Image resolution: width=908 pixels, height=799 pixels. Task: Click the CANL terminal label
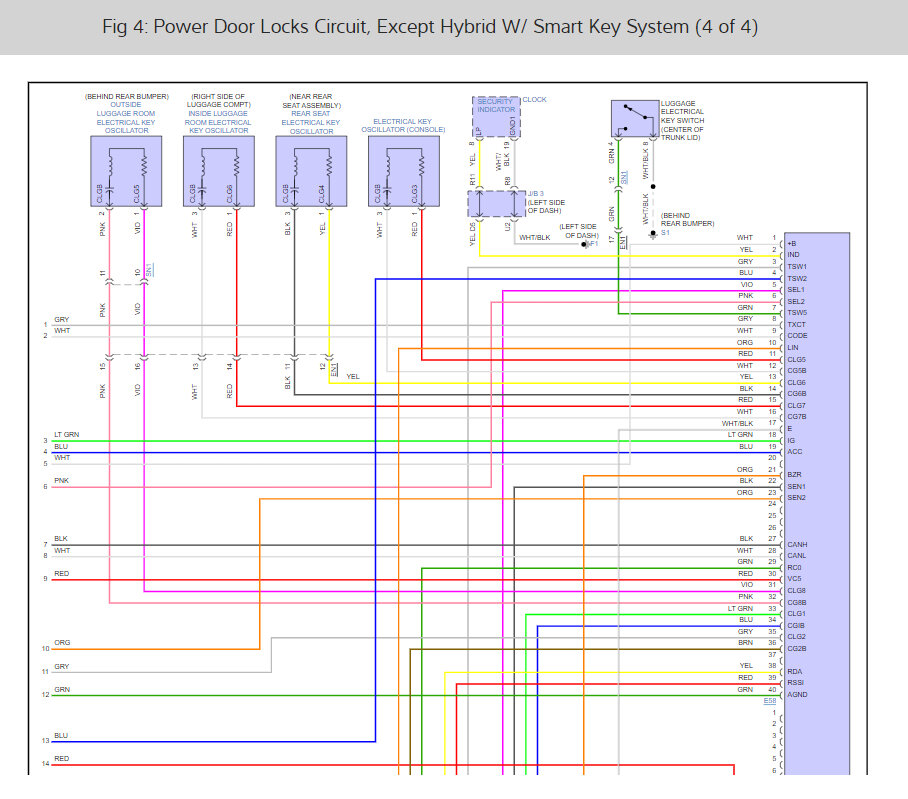(x=796, y=556)
